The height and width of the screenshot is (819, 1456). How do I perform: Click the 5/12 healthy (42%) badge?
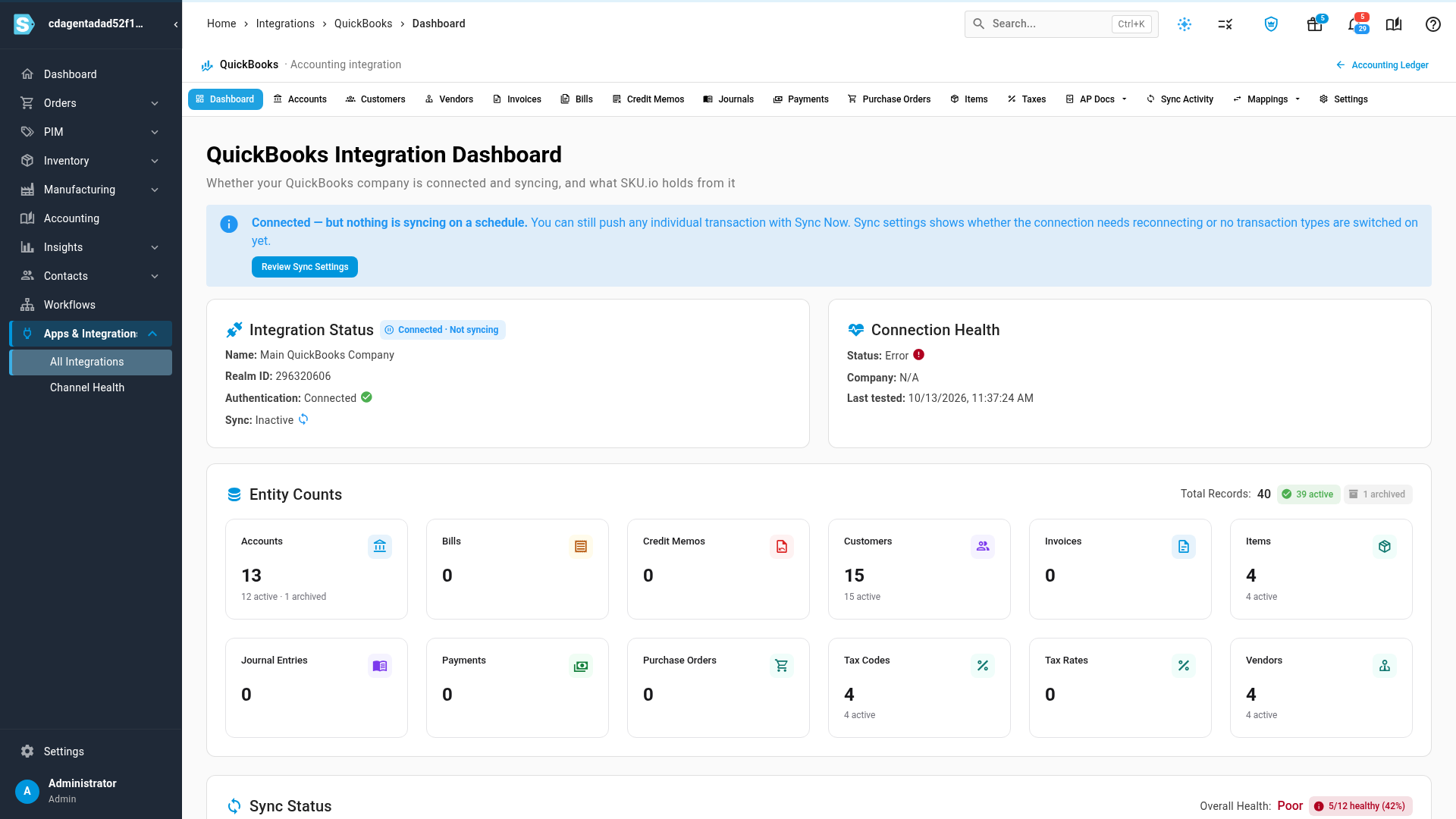pos(1360,806)
